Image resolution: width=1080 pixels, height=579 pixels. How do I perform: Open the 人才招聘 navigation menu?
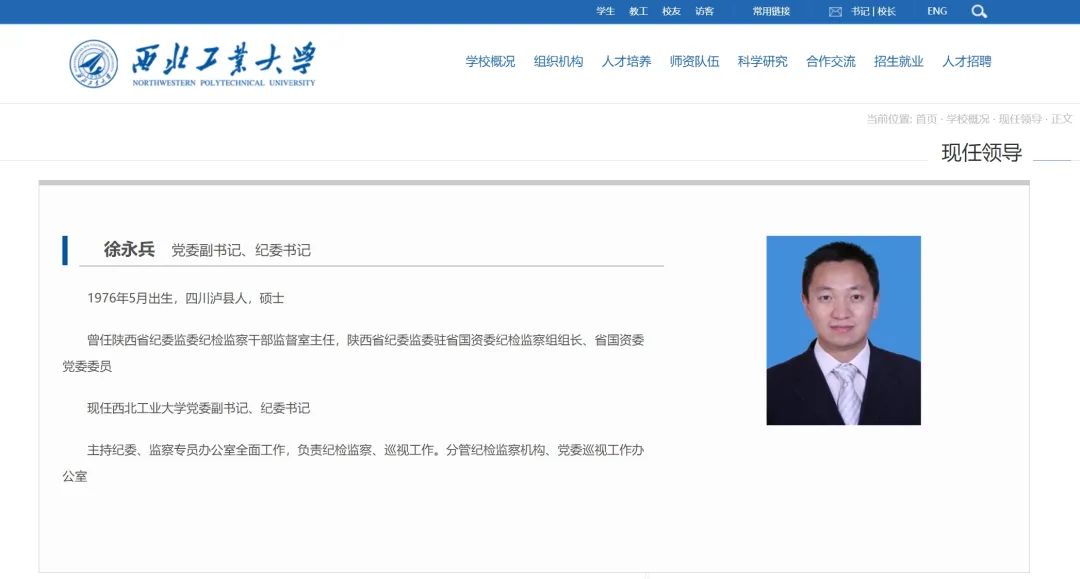pos(966,61)
